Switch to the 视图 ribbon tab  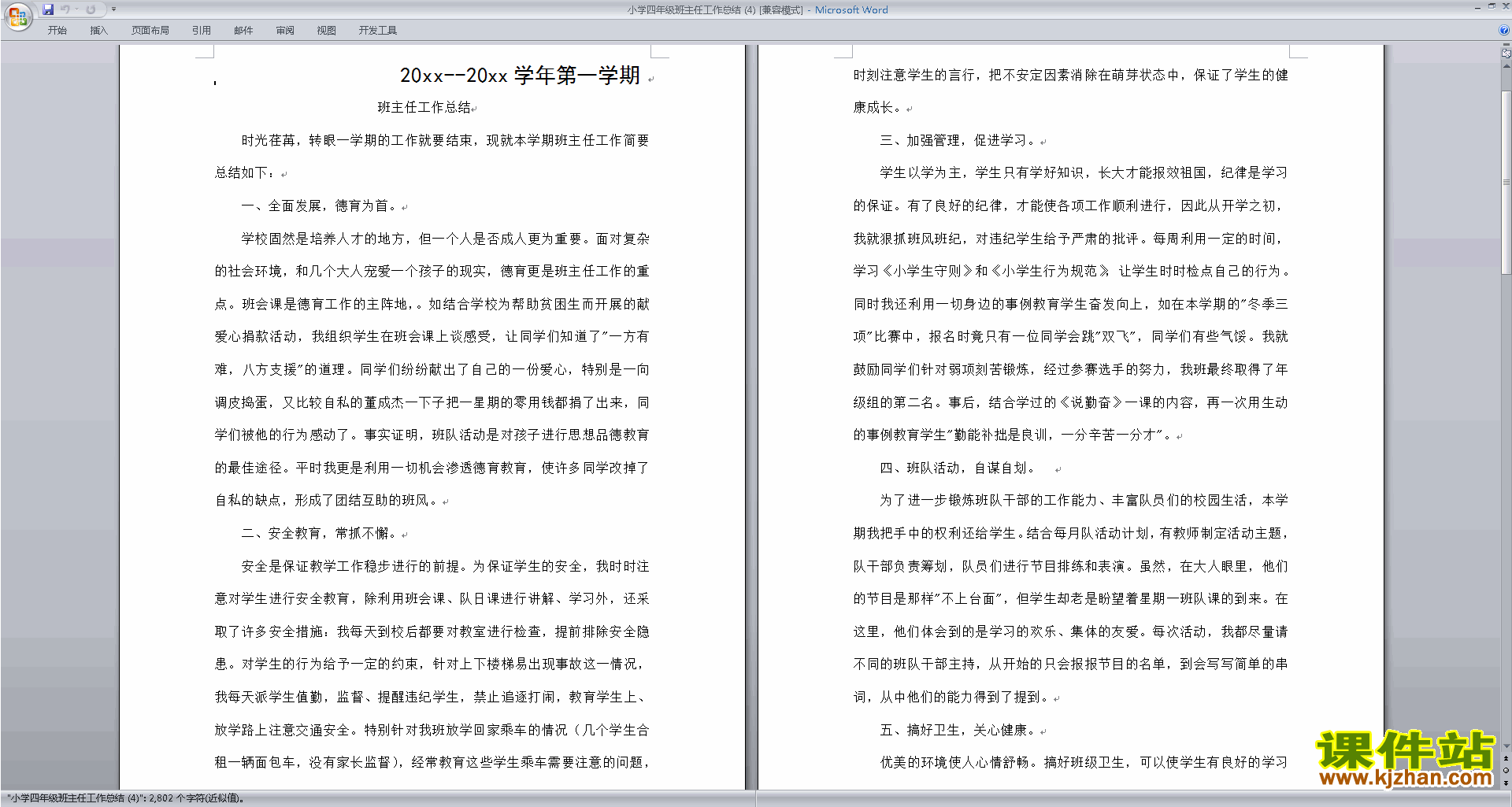click(327, 30)
